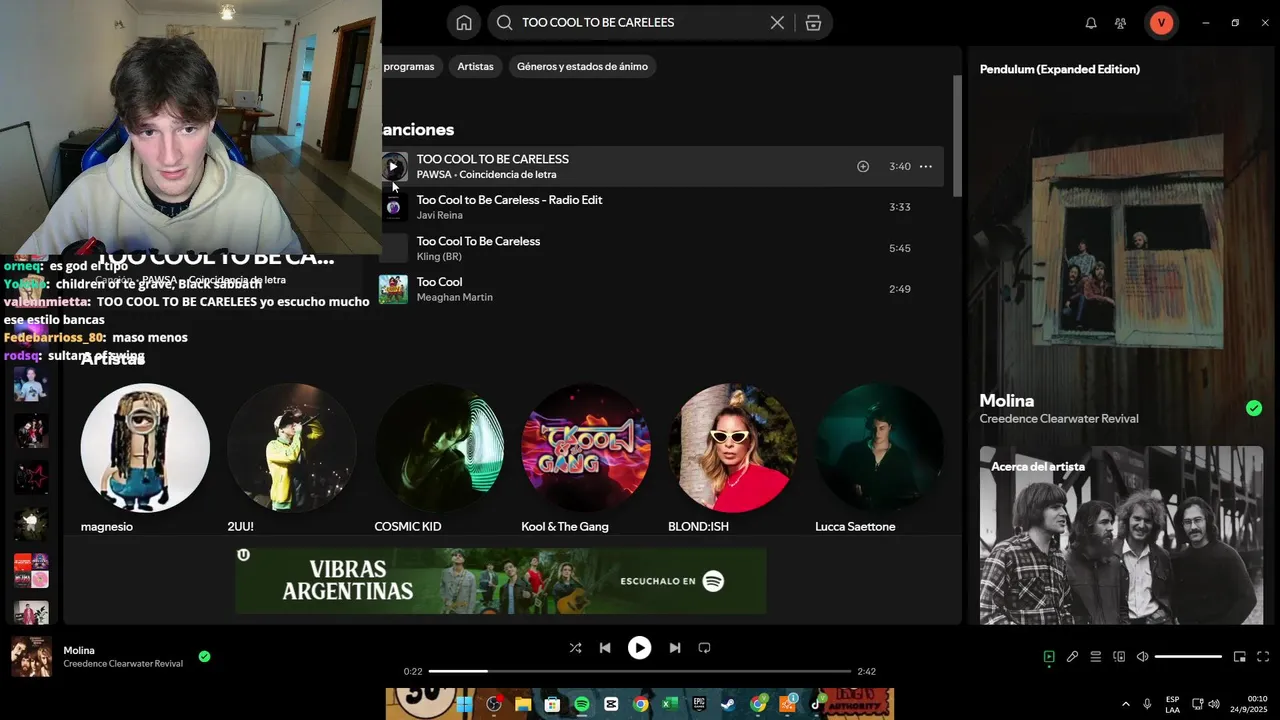Add TOO COOL TO BE CARELESS to Liked Songs

click(x=863, y=166)
